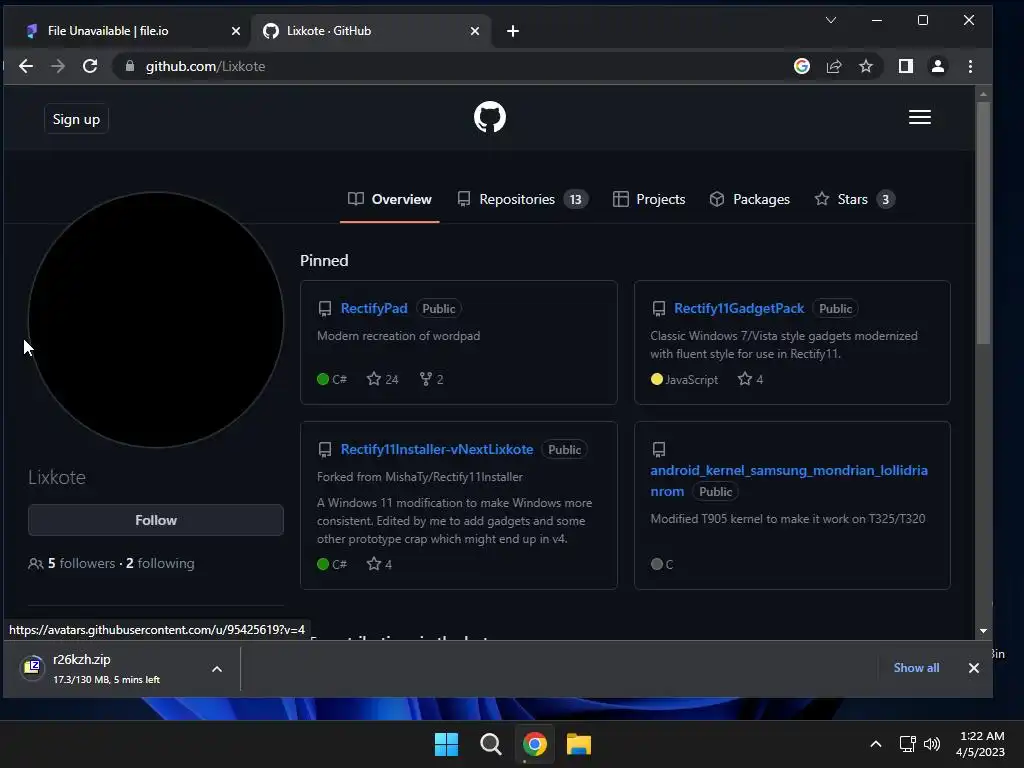View Rectify11Installer-vNextLixkote 4 stars
1024x768 pixels.
pos(379,564)
